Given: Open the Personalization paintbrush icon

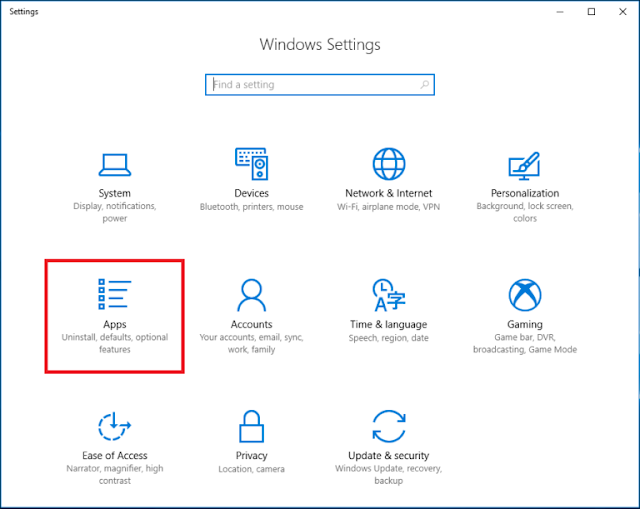Looking at the screenshot, I should [524, 166].
